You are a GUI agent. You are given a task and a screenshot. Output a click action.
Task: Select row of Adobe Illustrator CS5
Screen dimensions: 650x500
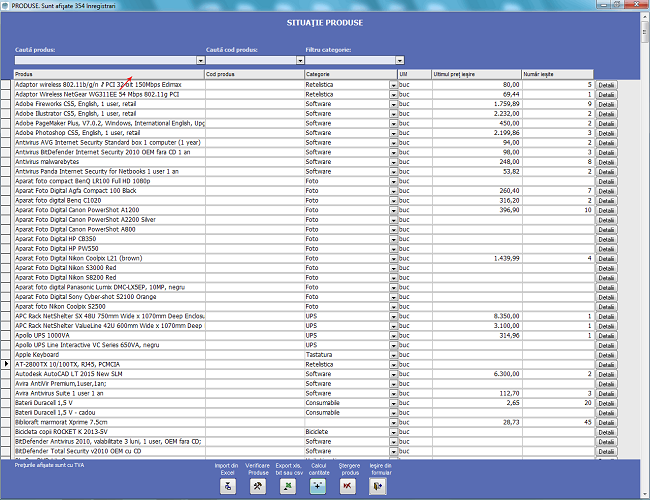click(x=6, y=114)
